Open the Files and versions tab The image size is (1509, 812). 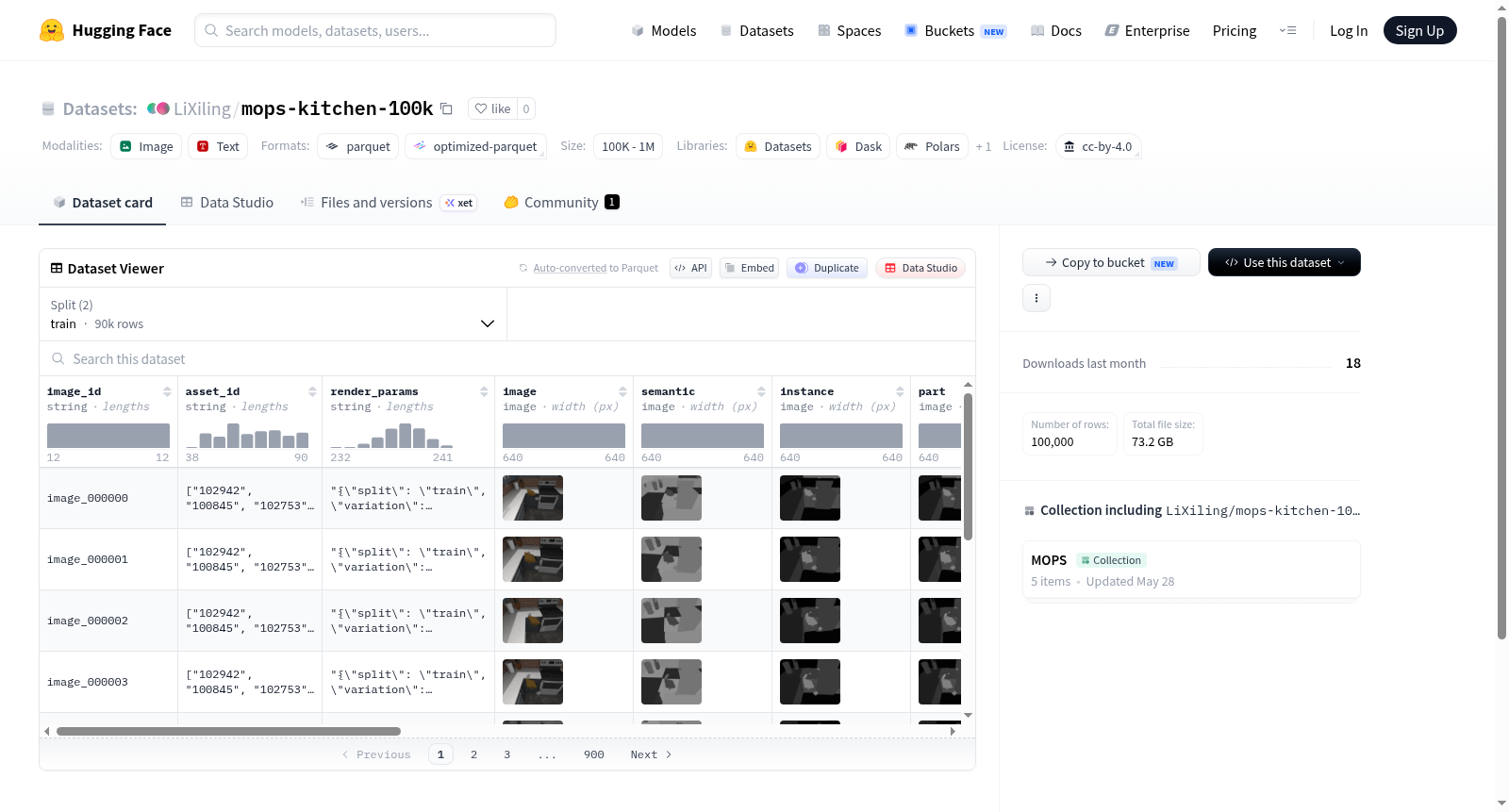pyautogui.click(x=389, y=203)
